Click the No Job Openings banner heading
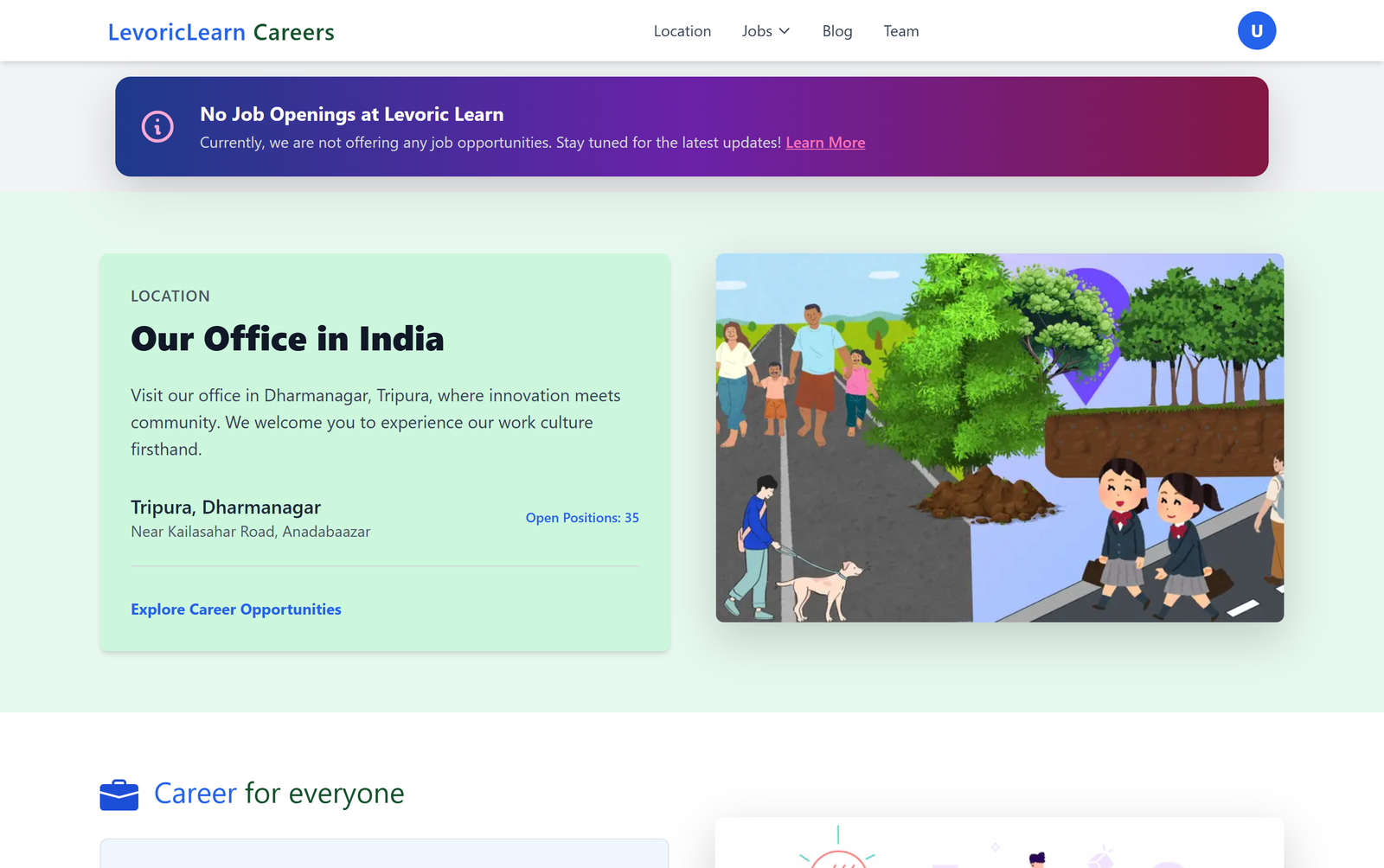The image size is (1384, 868). click(351, 113)
